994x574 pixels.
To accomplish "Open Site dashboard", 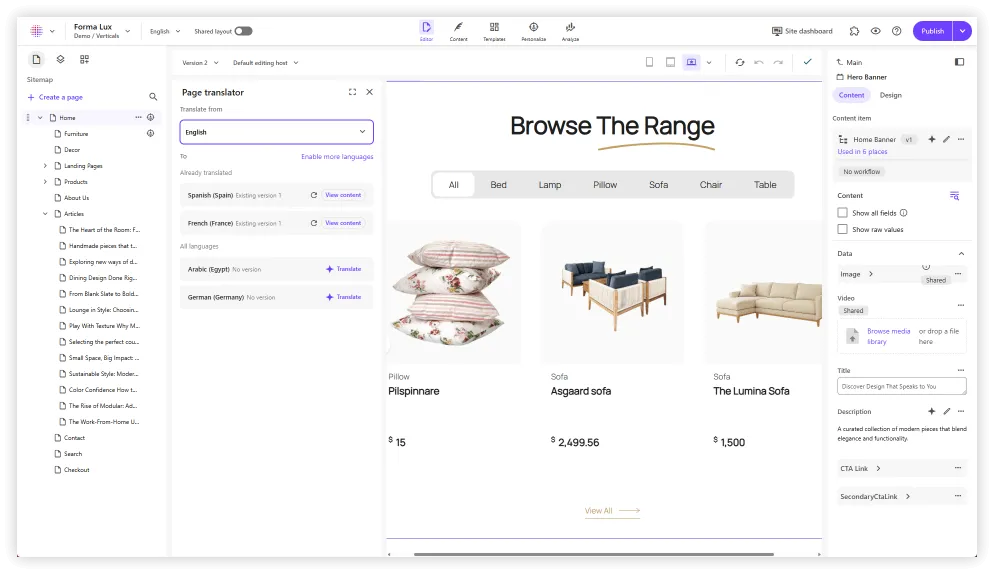I will [802, 31].
